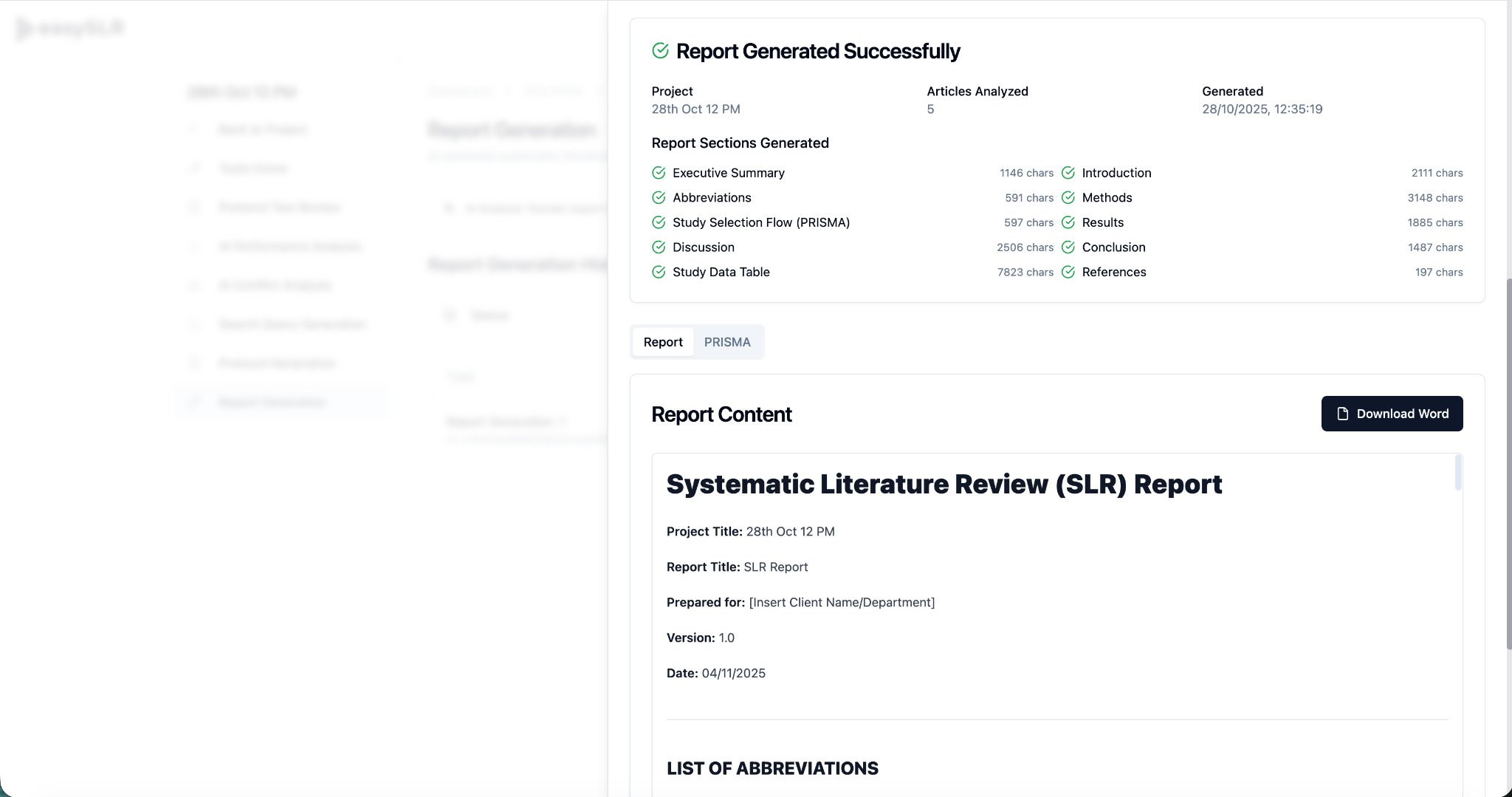Click the Generated timestamp 28/10/2025, 12:35:19
The width and height of the screenshot is (1512, 797).
1262,109
